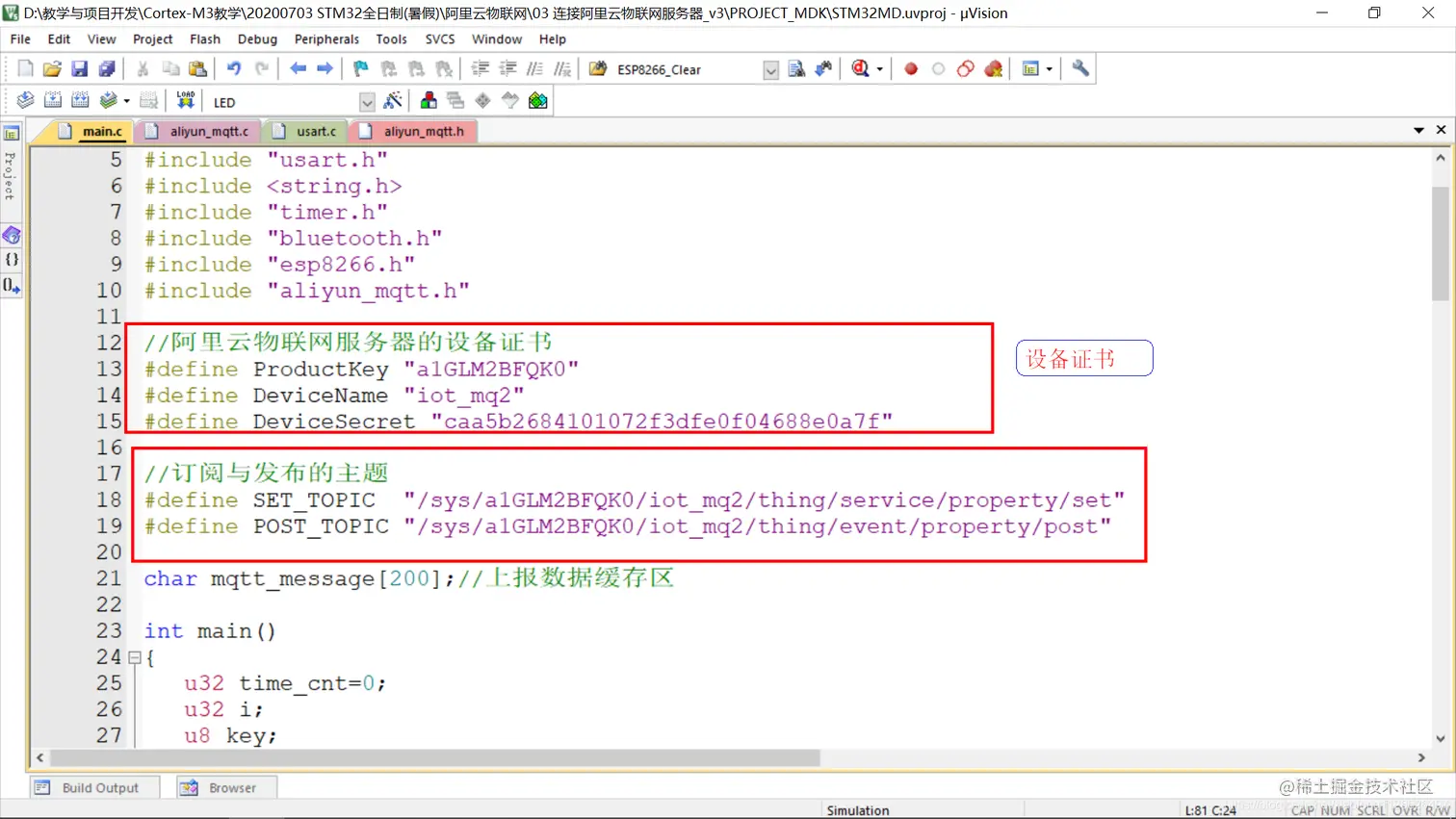Undo the last edit
Viewport: 1456px width, 819px height.
point(234,68)
